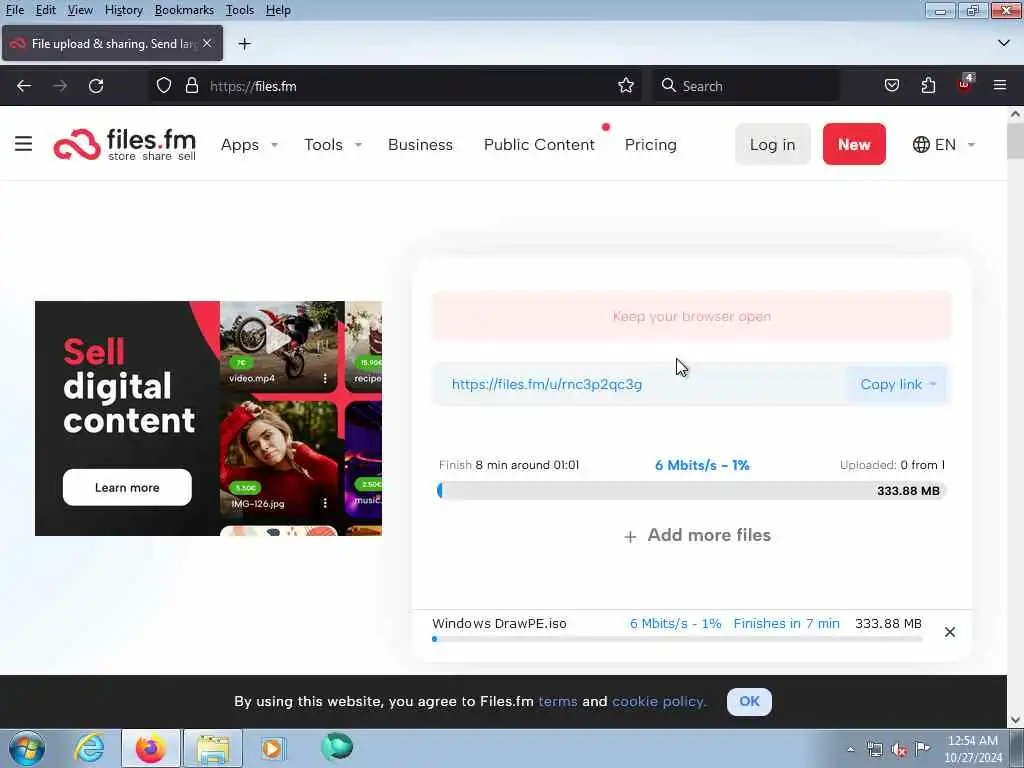Click the overall upload progress bar
This screenshot has width=1024, height=768.
tap(692, 490)
